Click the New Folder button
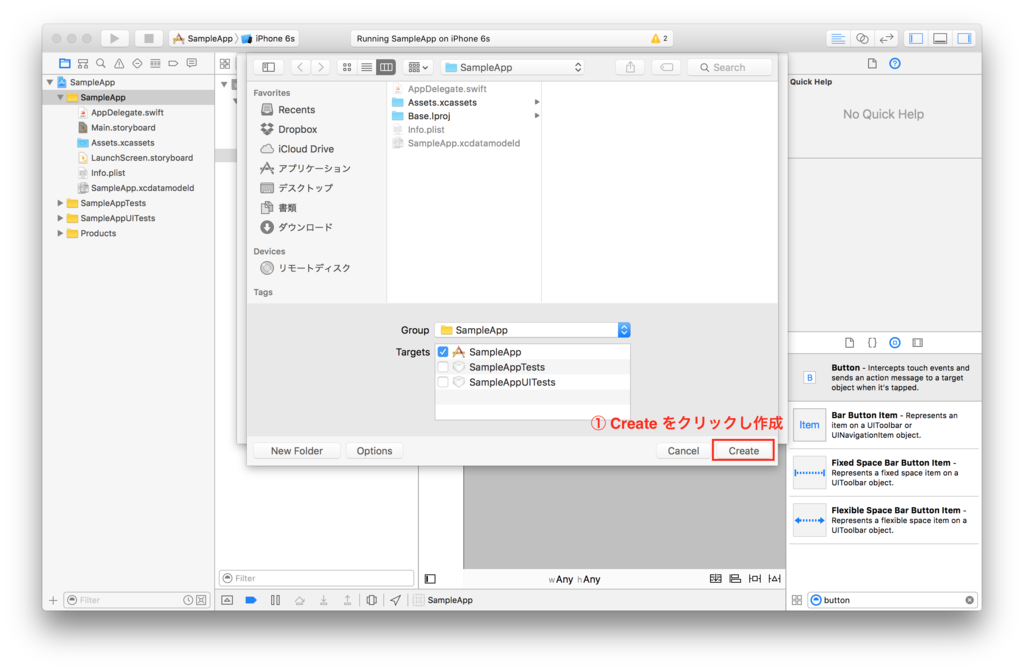Image resolution: width=1024 pixels, height=671 pixels. click(296, 451)
